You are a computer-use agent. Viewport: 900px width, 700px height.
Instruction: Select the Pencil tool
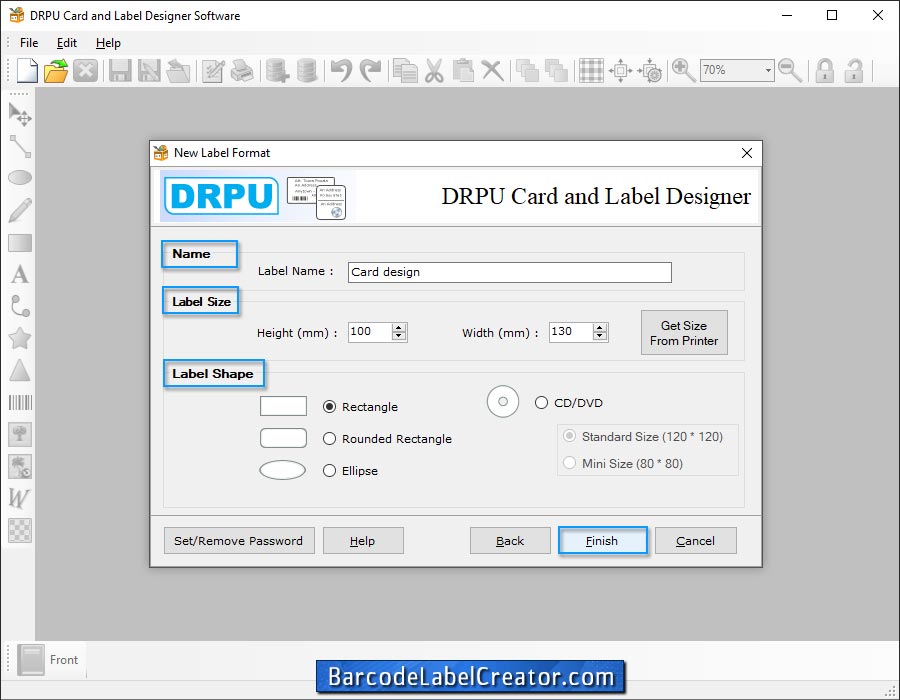point(20,210)
